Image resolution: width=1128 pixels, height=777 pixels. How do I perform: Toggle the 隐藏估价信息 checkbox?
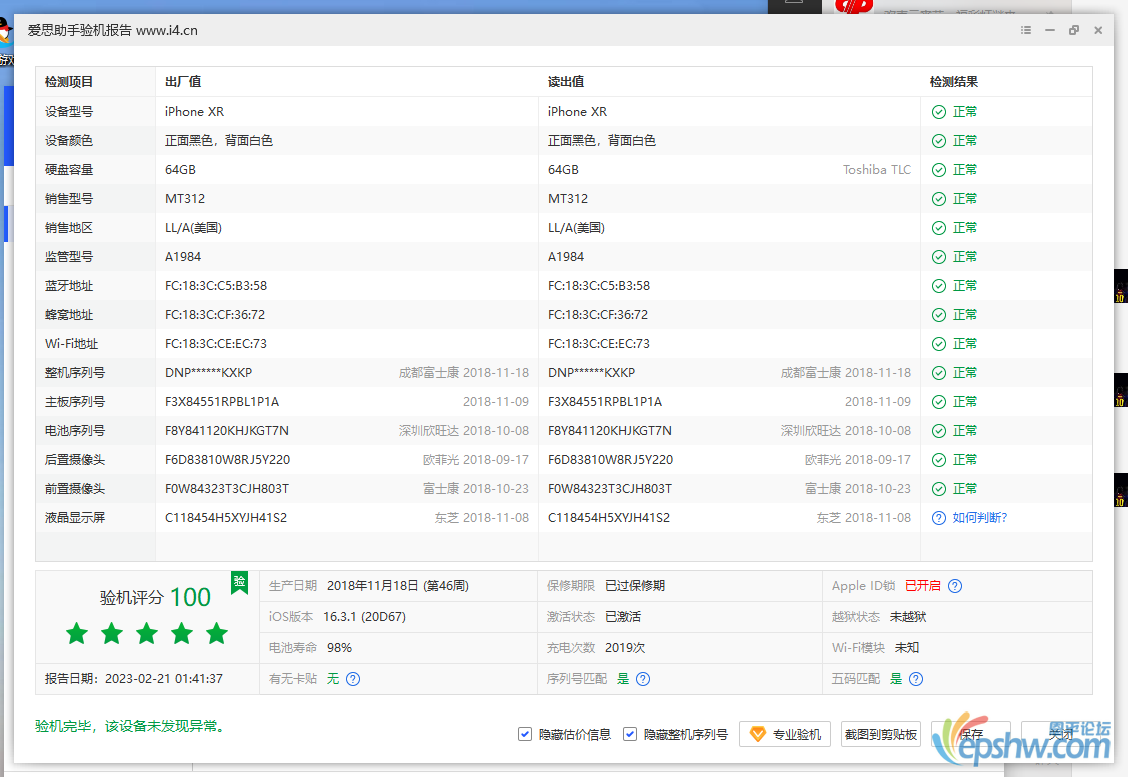coord(525,734)
